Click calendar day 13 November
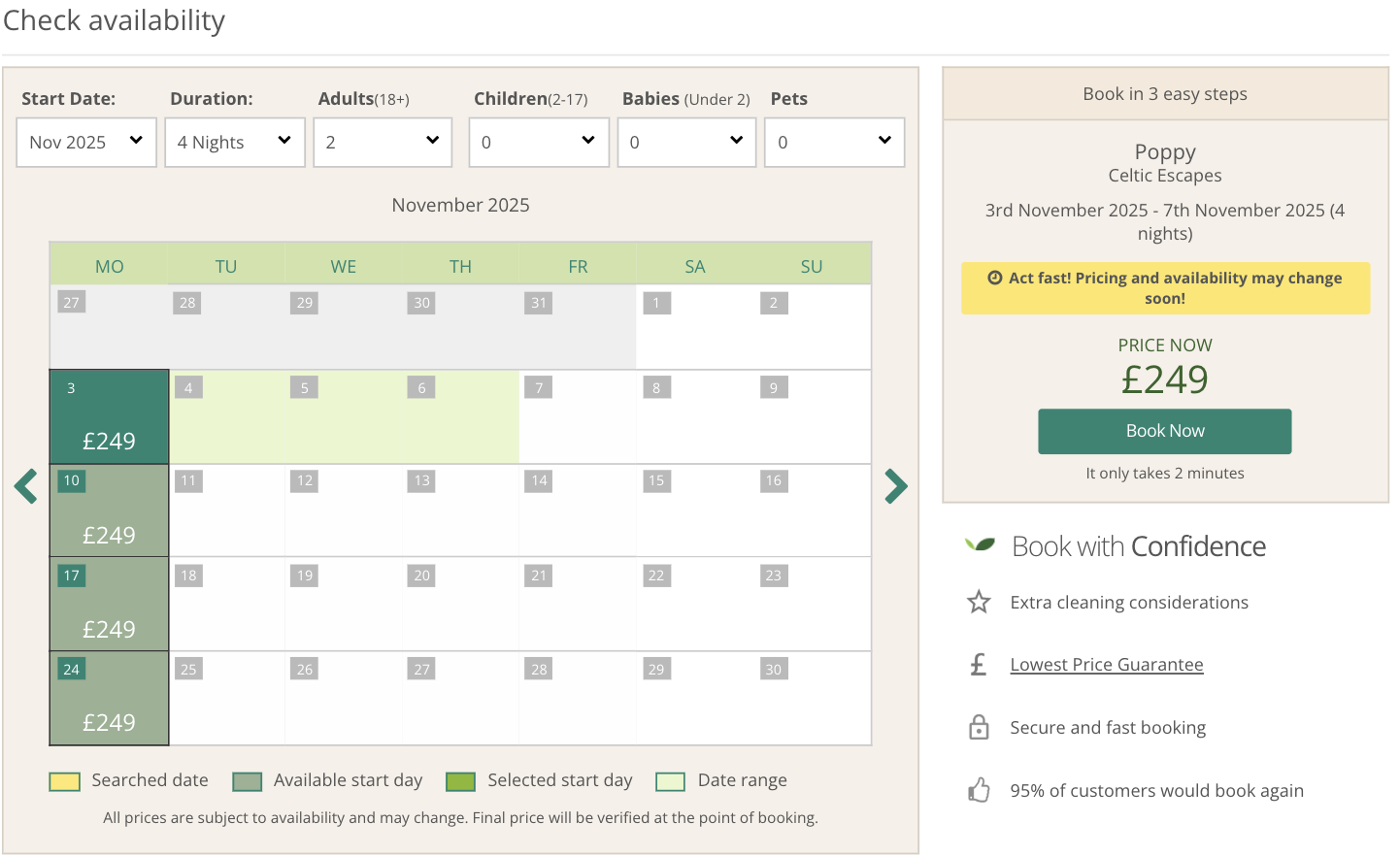Image resolution: width=1400 pixels, height=856 pixels. (461, 510)
